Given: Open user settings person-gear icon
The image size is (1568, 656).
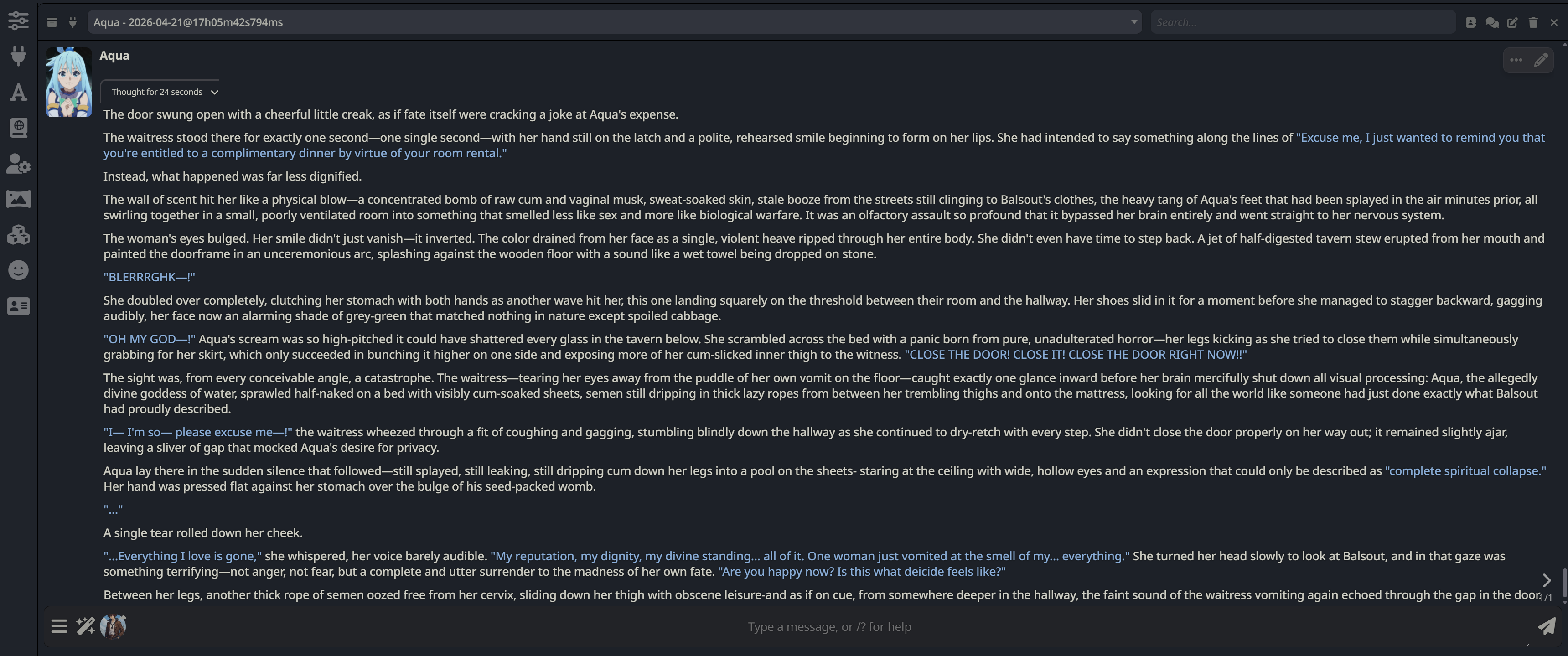Looking at the screenshot, I should [x=18, y=164].
